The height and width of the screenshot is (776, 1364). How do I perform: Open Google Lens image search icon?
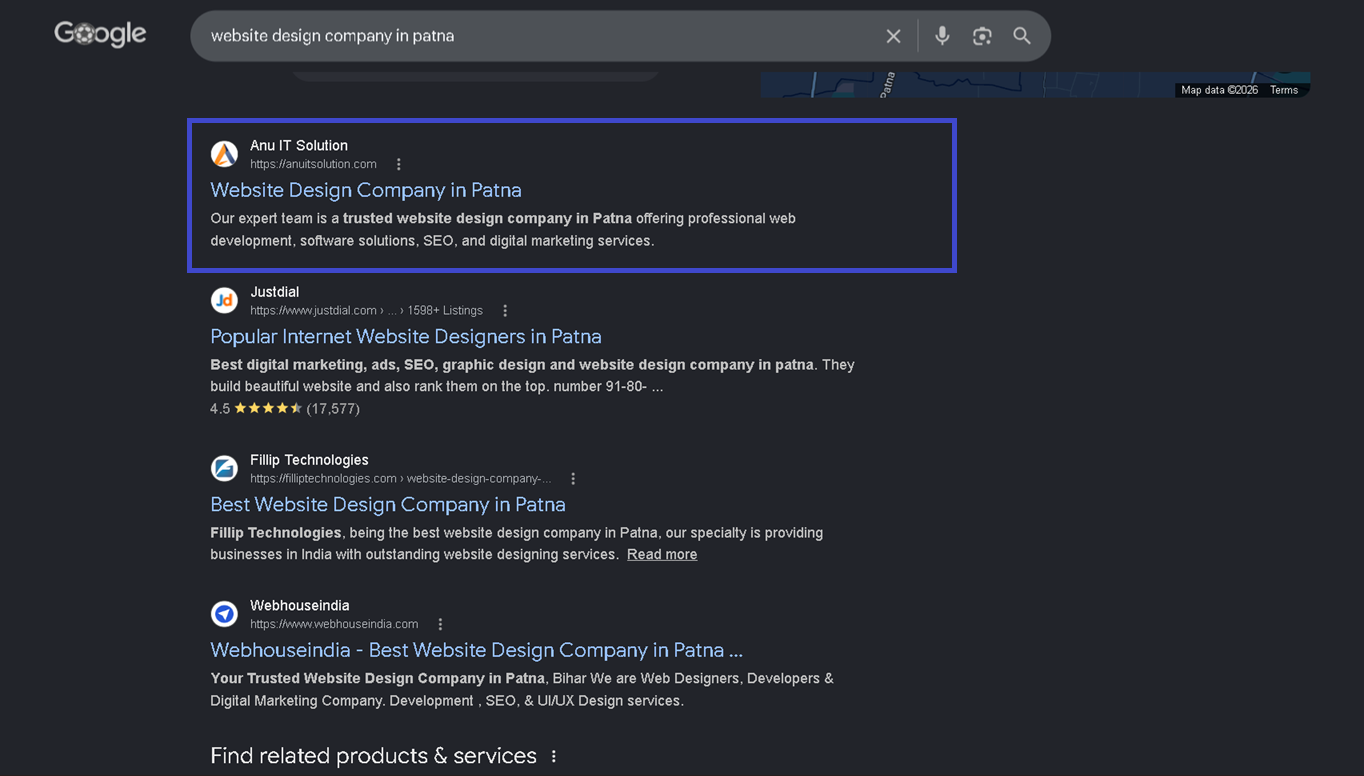pos(982,36)
